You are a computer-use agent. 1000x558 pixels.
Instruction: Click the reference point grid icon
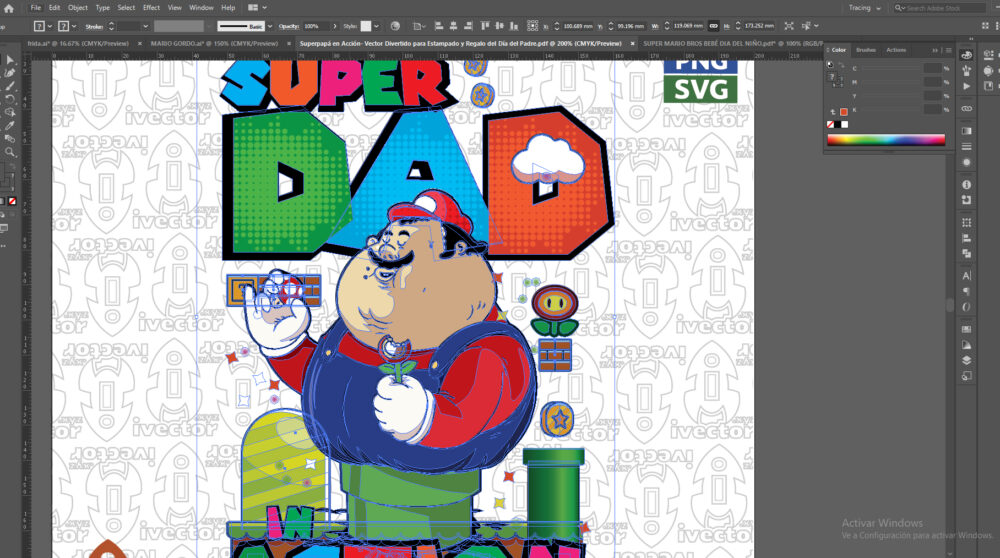(x=533, y=26)
